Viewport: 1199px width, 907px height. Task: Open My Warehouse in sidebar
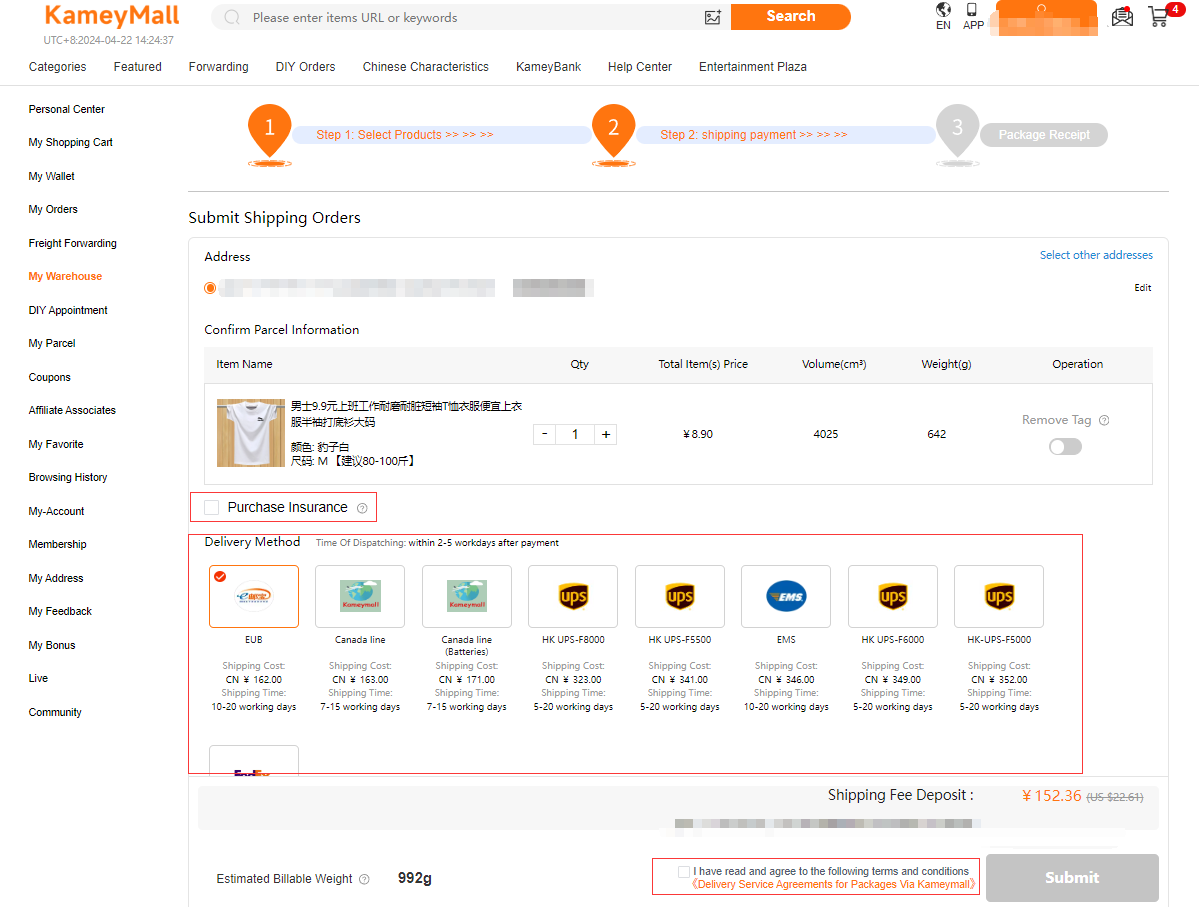point(65,277)
